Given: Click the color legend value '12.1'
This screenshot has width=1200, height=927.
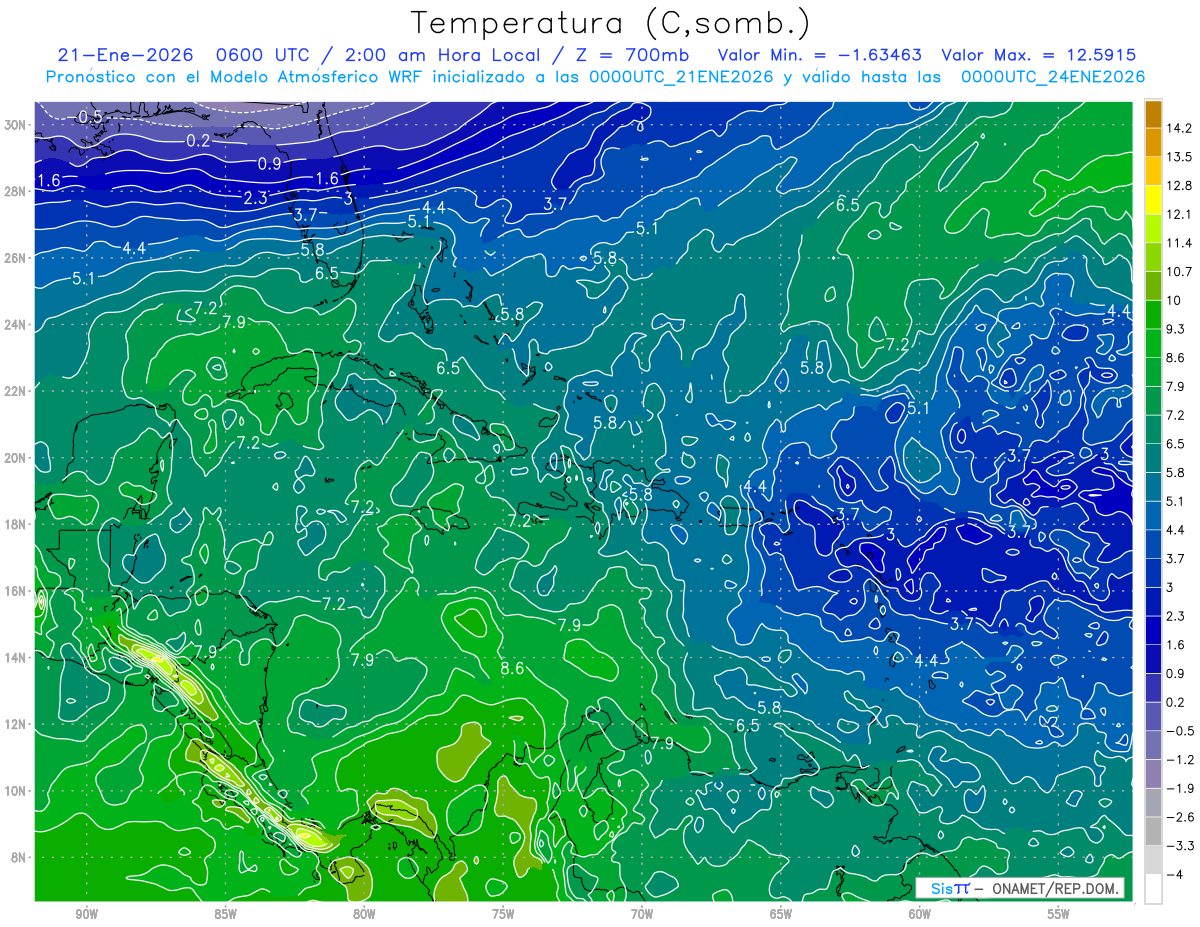Looking at the screenshot, I should [1179, 214].
